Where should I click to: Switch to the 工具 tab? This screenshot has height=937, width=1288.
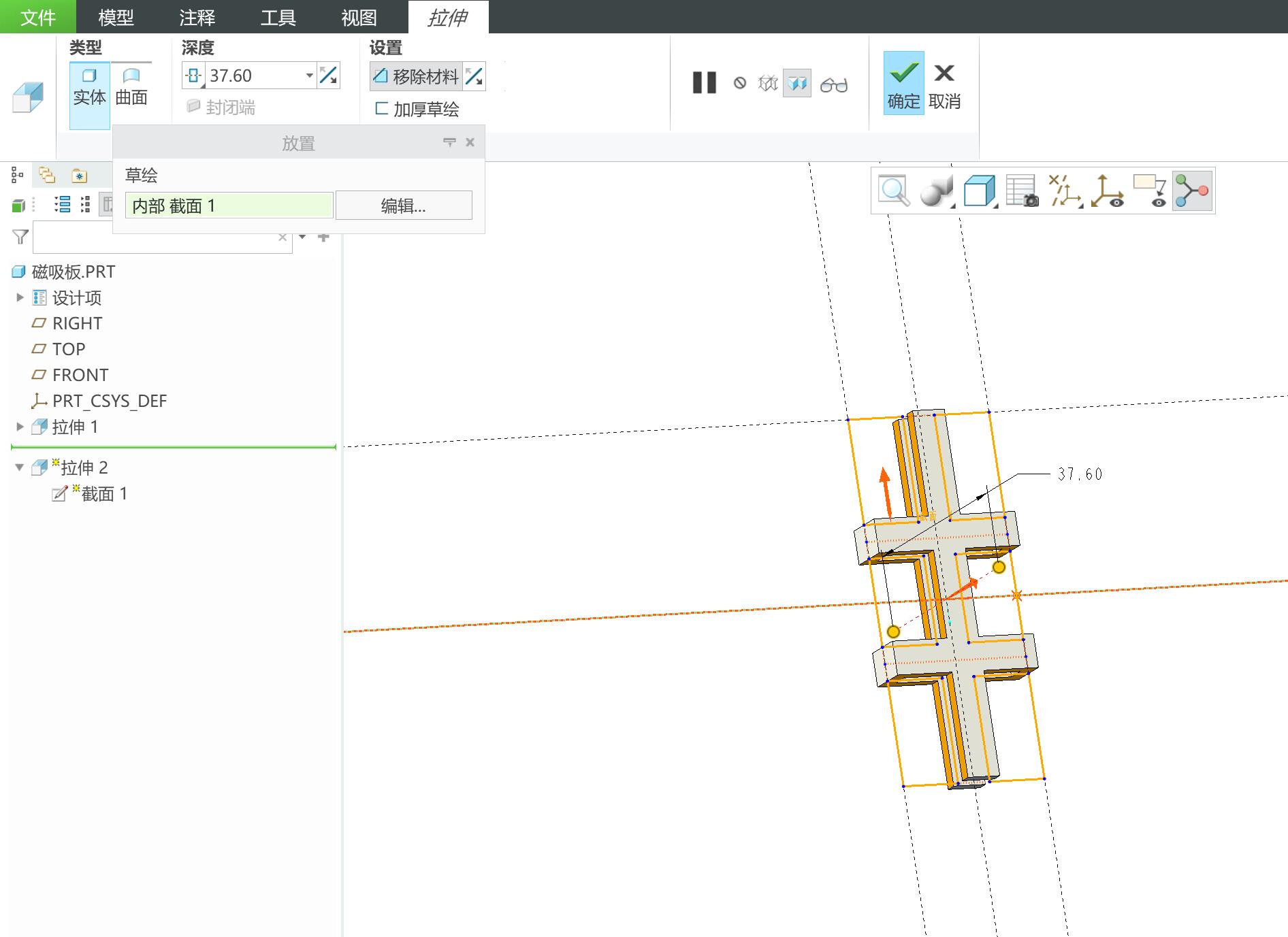[278, 17]
